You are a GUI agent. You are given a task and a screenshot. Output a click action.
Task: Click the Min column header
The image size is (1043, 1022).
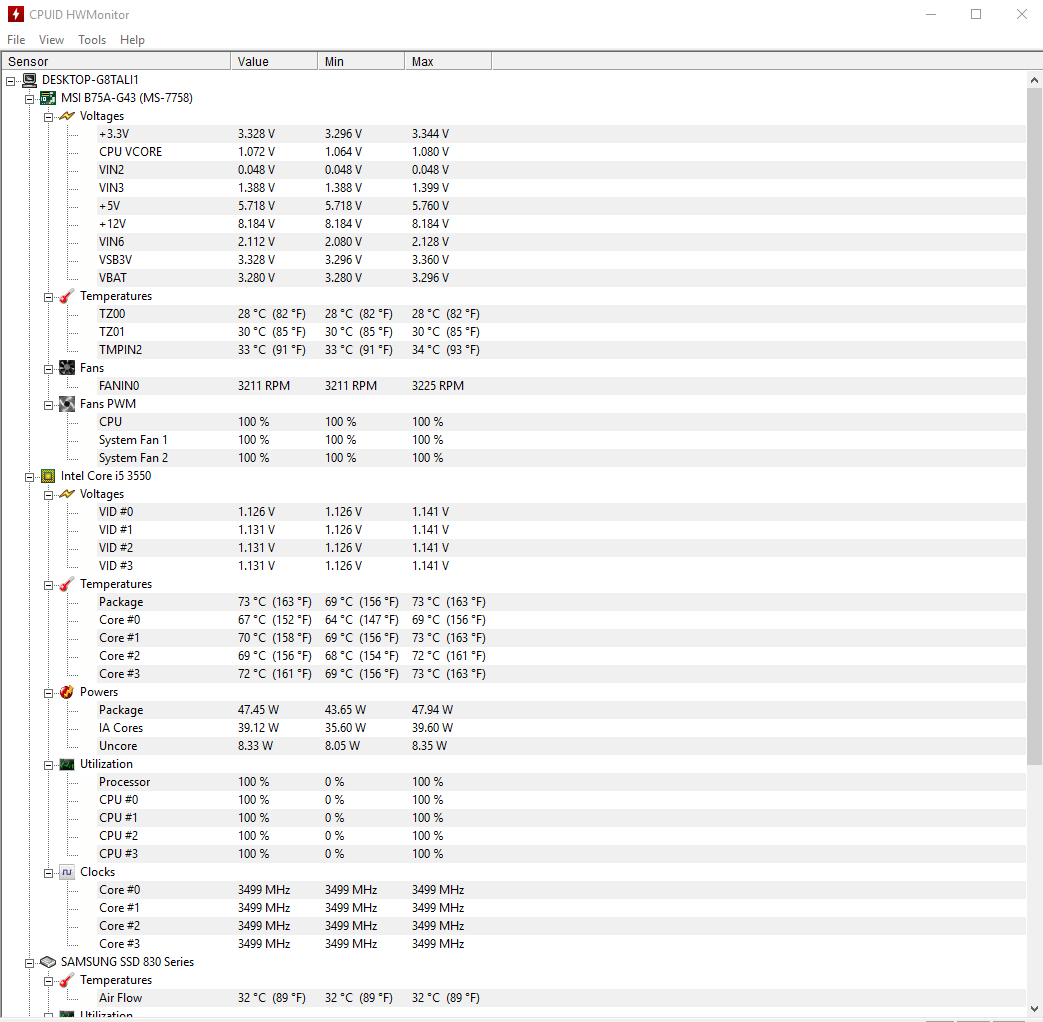tap(361, 61)
